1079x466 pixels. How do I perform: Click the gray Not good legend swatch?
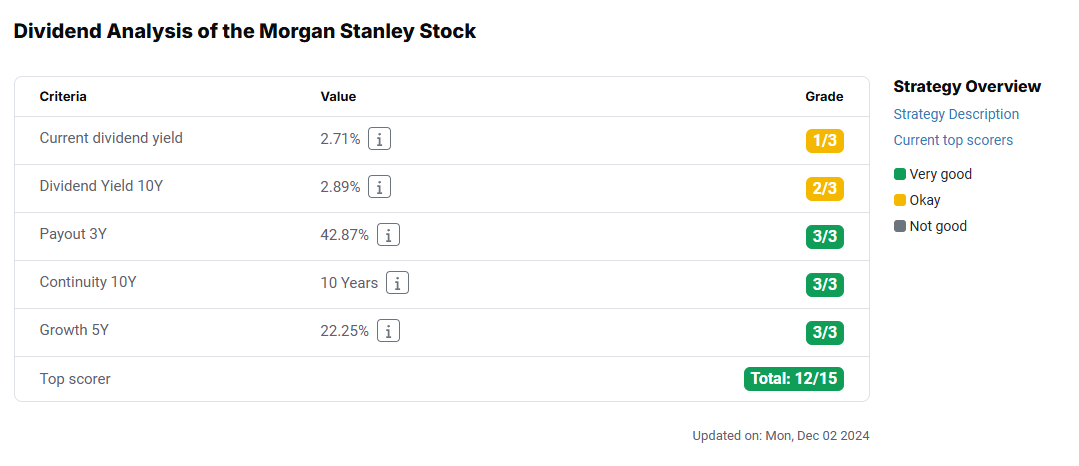899,226
